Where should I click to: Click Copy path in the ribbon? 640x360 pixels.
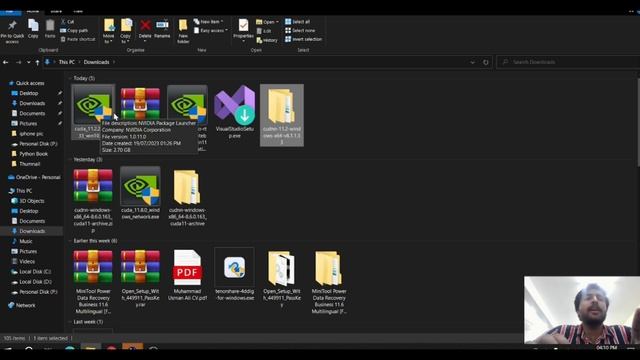[x=74, y=31]
